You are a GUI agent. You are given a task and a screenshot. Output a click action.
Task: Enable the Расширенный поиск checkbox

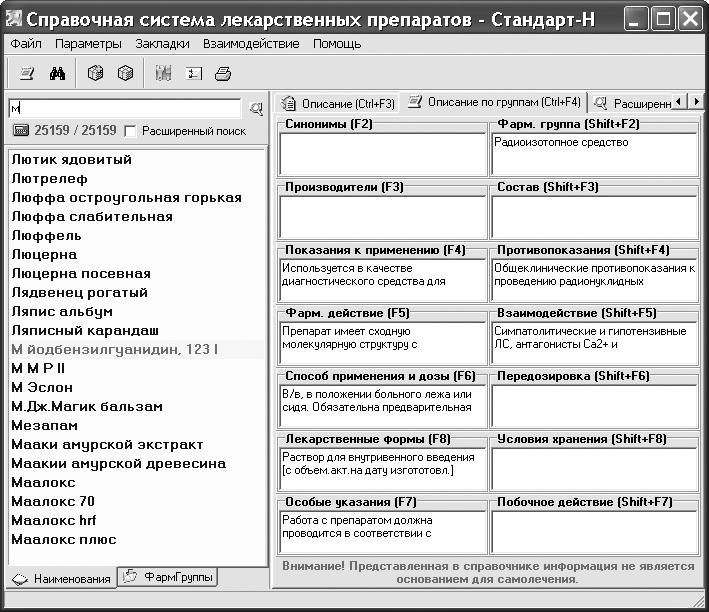pyautogui.click(x=130, y=131)
